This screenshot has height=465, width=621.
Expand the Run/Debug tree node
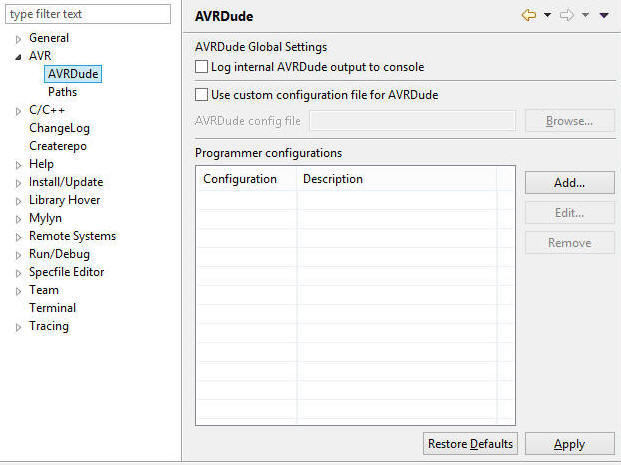pos(18,254)
